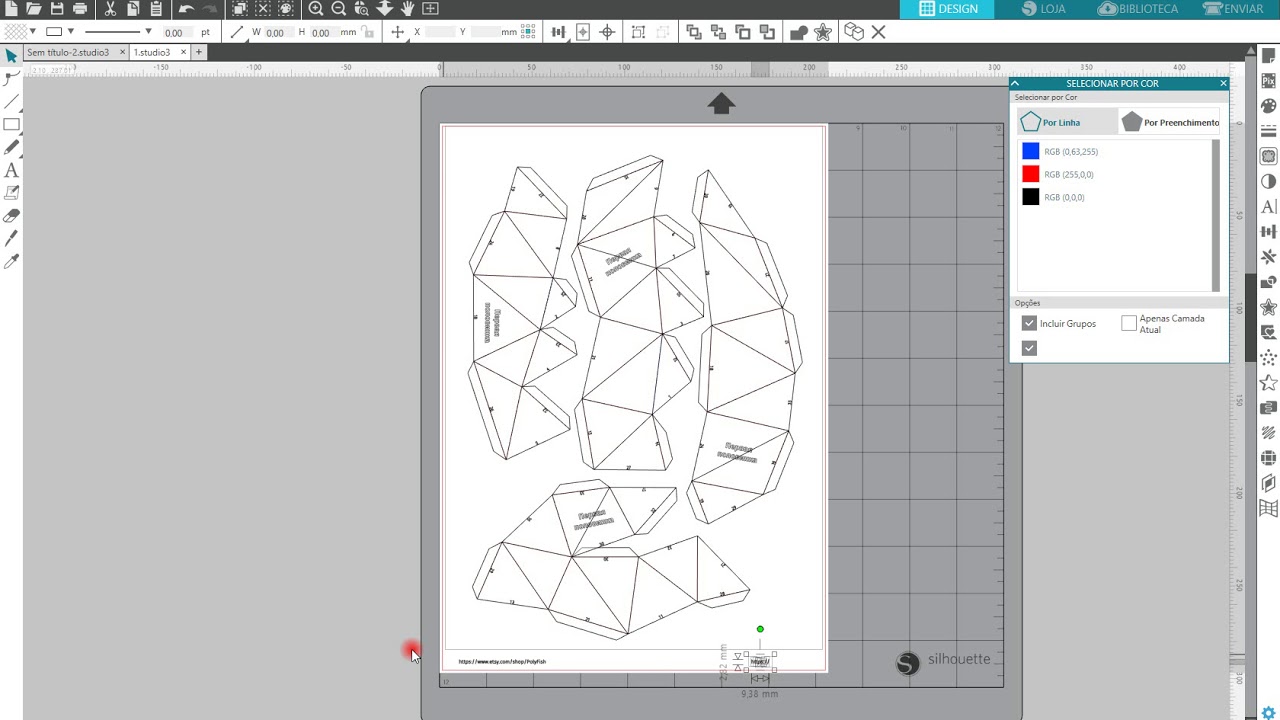Click the Weld shapes icon
This screenshot has width=1280, height=720.
pyautogui.click(x=799, y=32)
